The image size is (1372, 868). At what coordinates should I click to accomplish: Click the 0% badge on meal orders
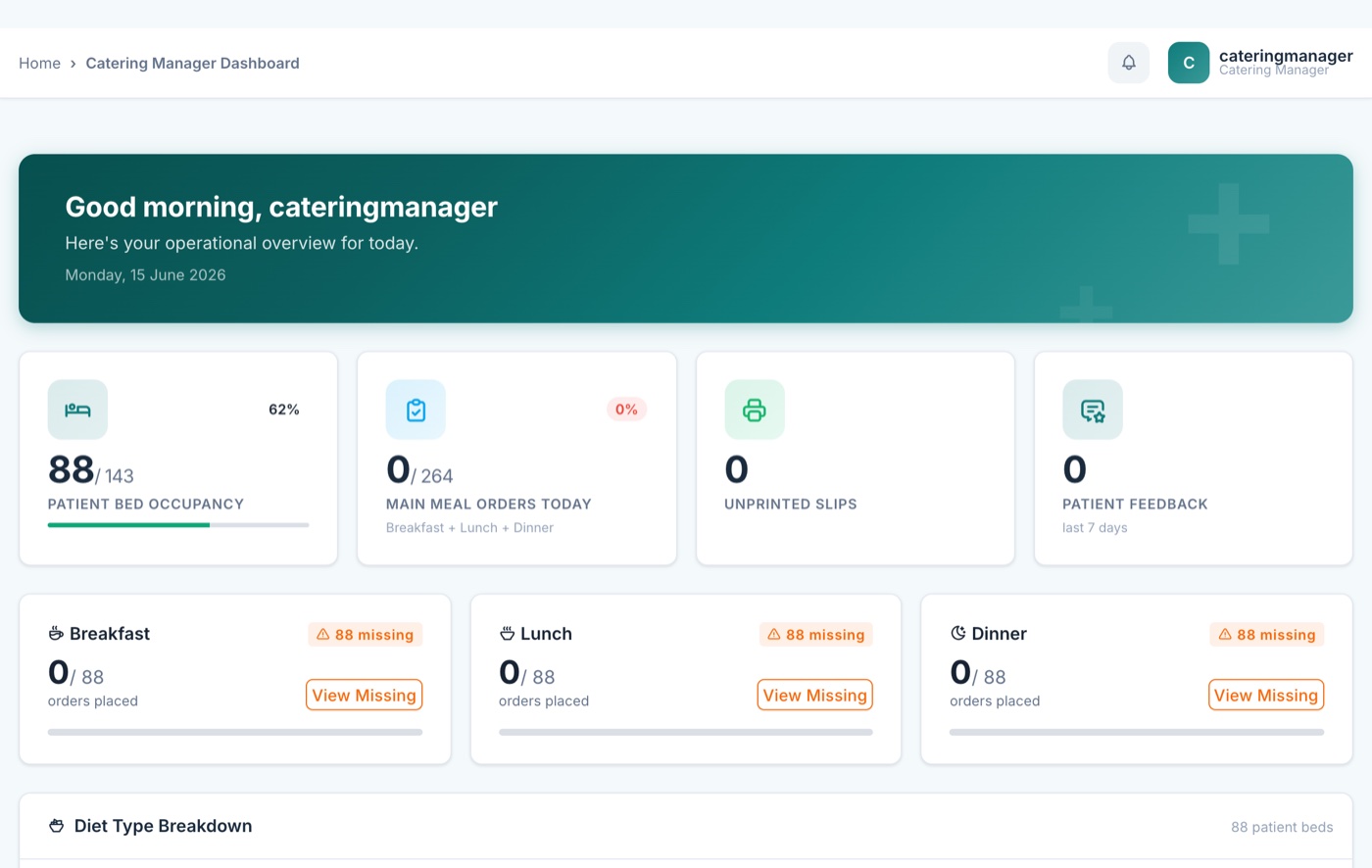click(626, 410)
